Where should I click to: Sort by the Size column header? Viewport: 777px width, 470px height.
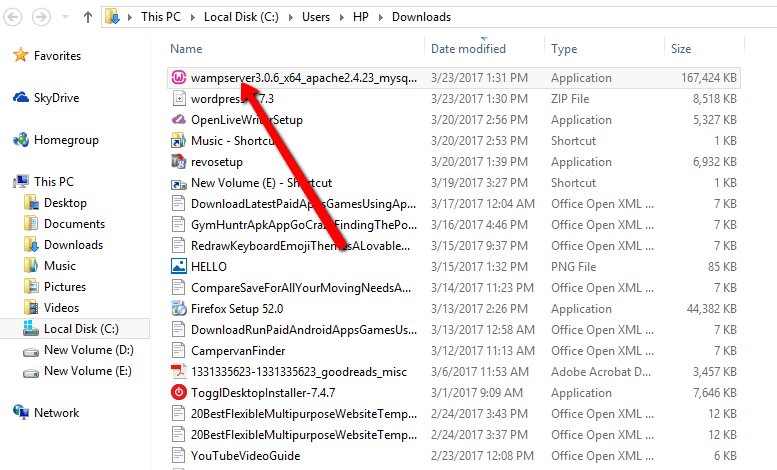(x=681, y=49)
